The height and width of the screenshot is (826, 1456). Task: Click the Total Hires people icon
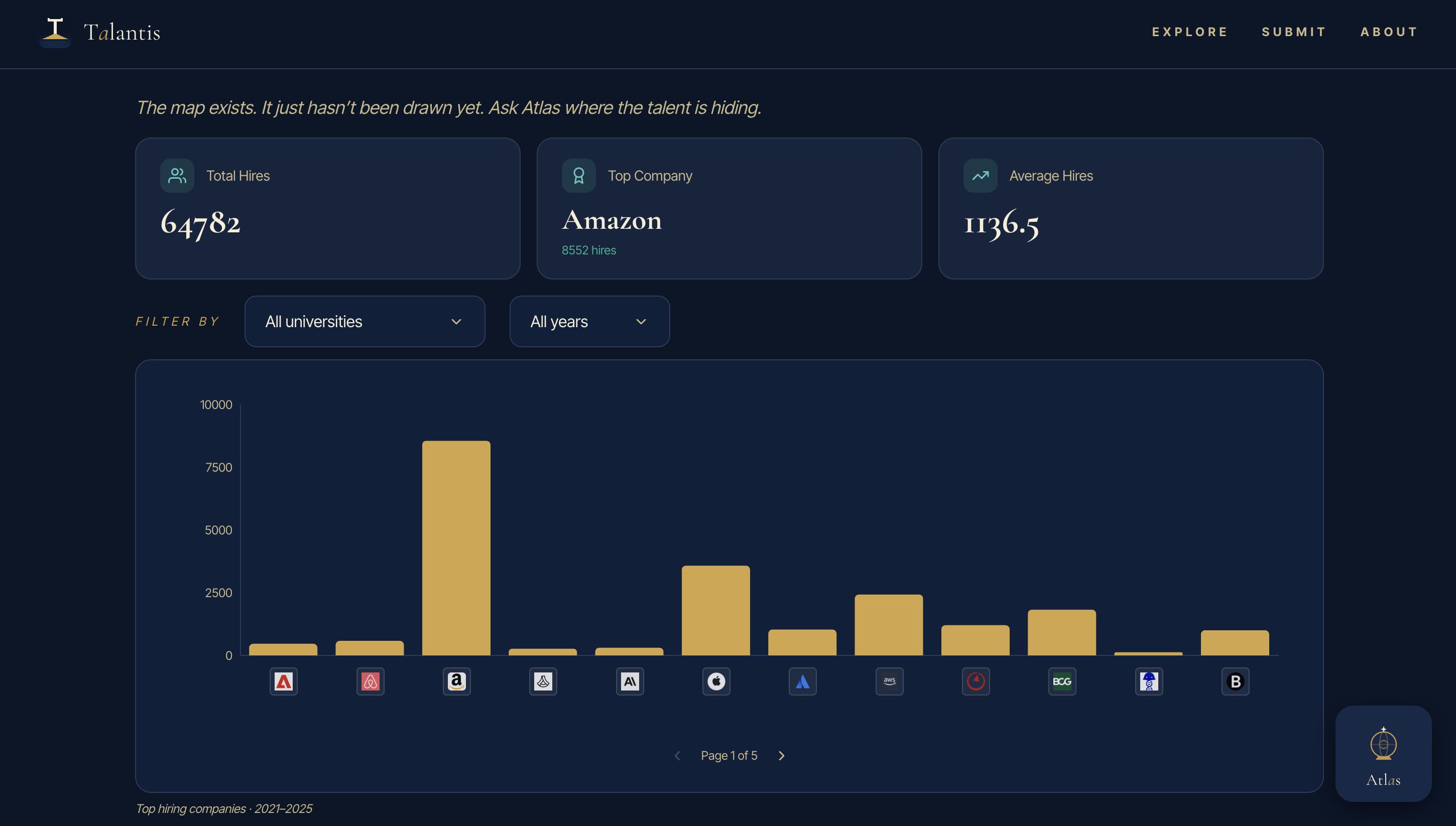click(177, 176)
